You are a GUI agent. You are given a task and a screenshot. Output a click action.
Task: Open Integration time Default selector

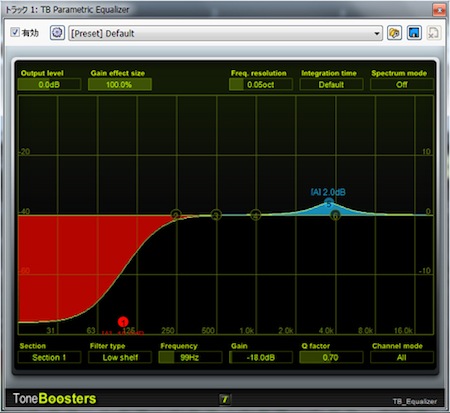click(x=331, y=84)
